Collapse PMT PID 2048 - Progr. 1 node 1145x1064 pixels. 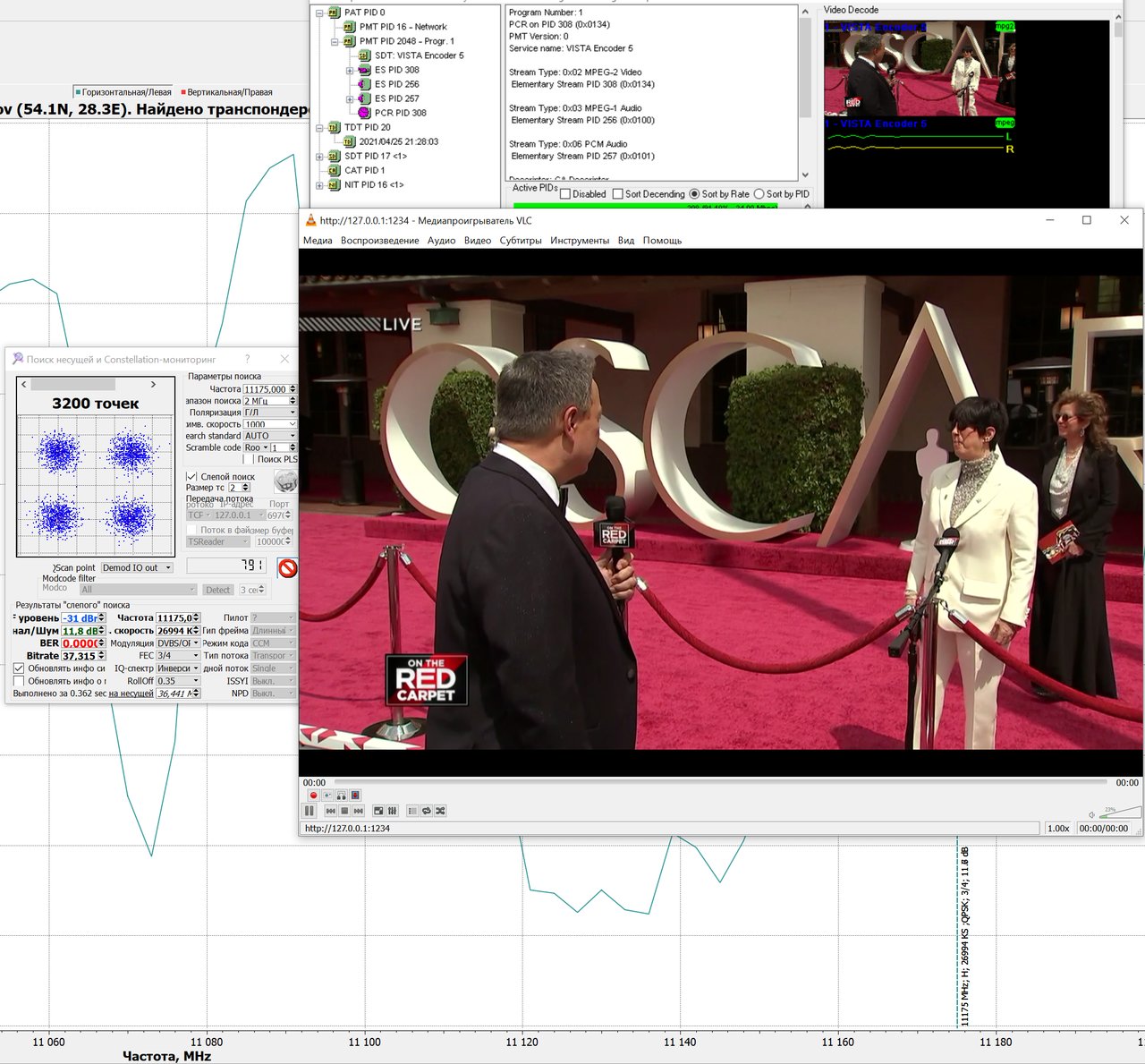coord(335,41)
